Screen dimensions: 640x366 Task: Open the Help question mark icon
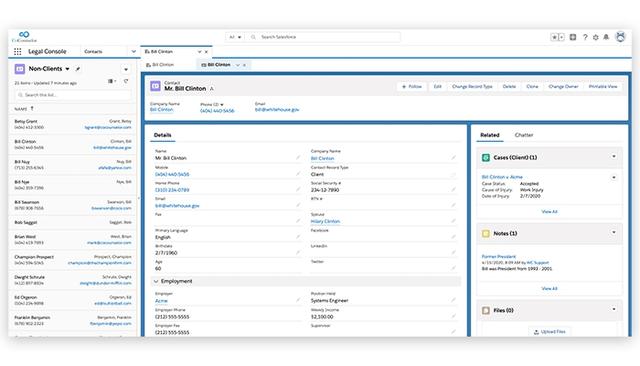tap(585, 37)
